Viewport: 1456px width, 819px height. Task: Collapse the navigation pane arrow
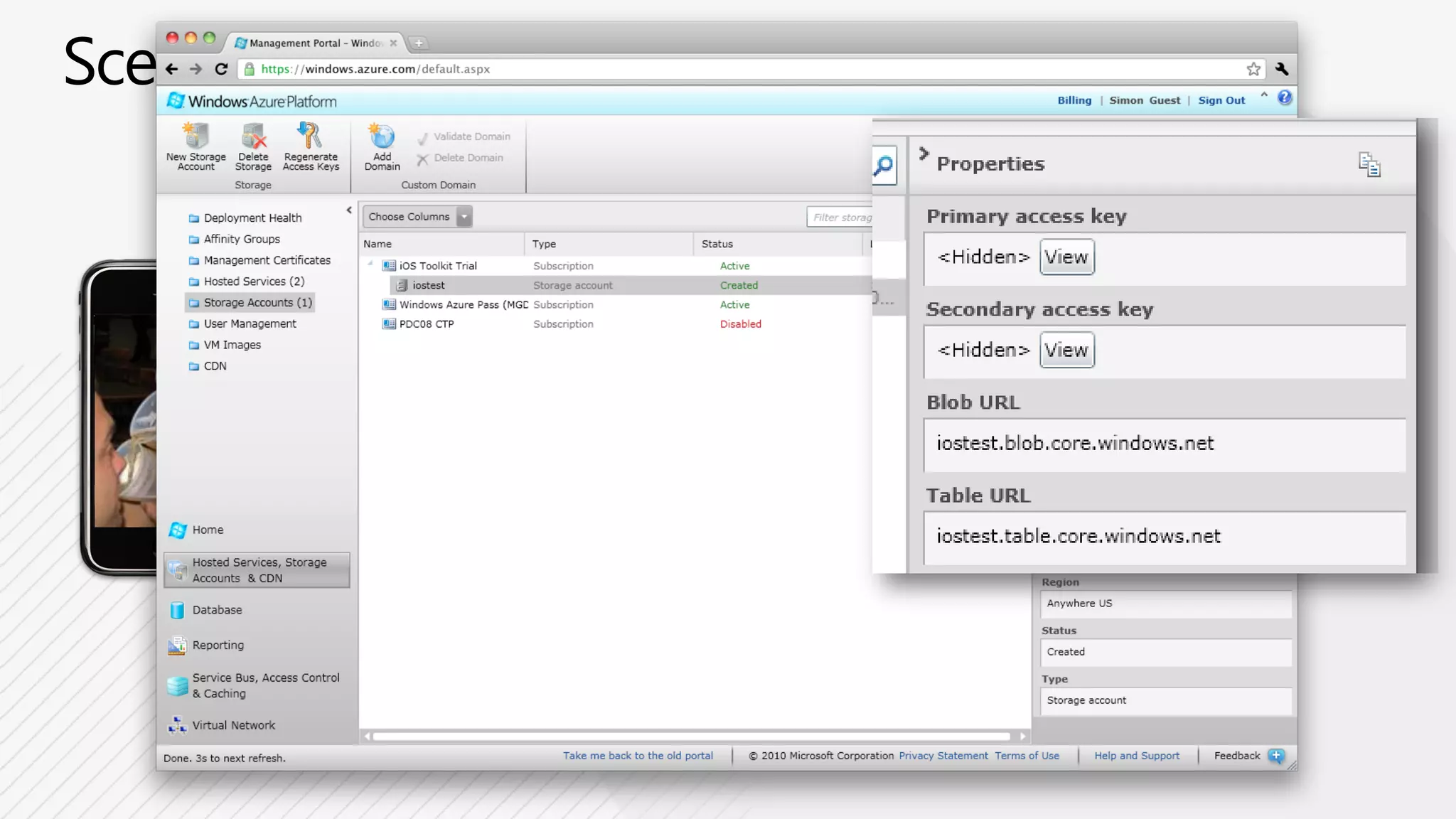[349, 210]
